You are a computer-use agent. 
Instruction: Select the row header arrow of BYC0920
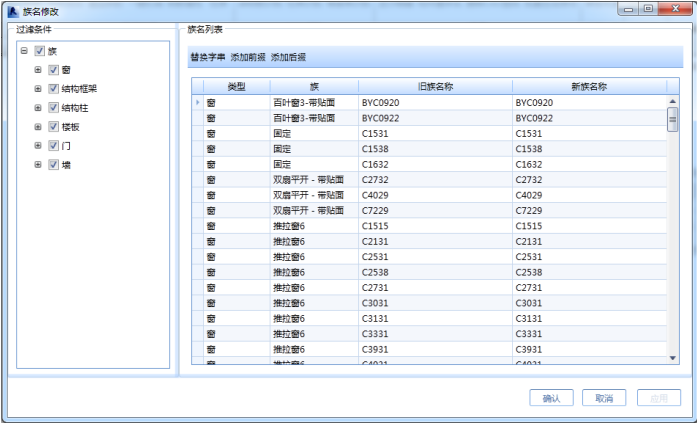198,103
